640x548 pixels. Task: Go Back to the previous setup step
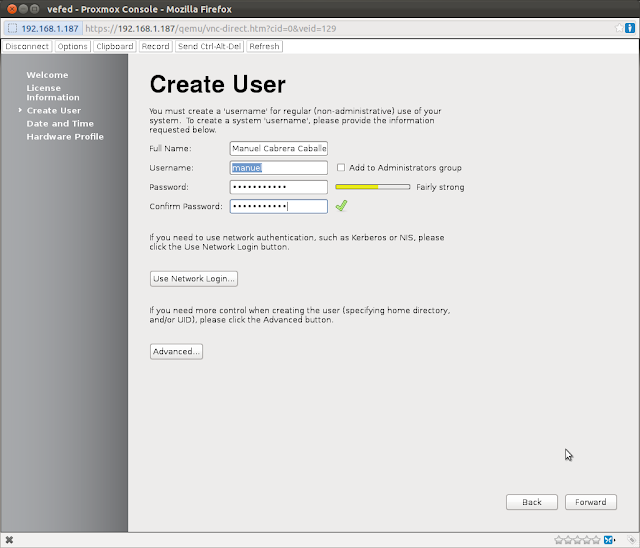[x=531, y=502]
